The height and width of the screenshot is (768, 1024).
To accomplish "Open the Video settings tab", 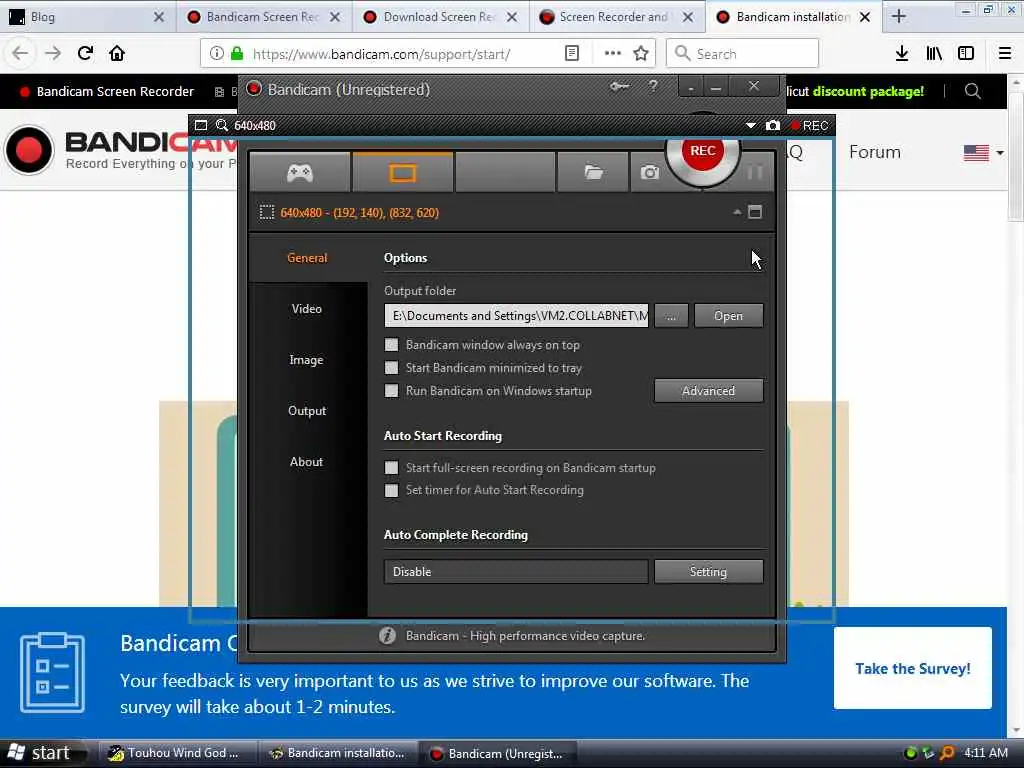I will point(307,309).
